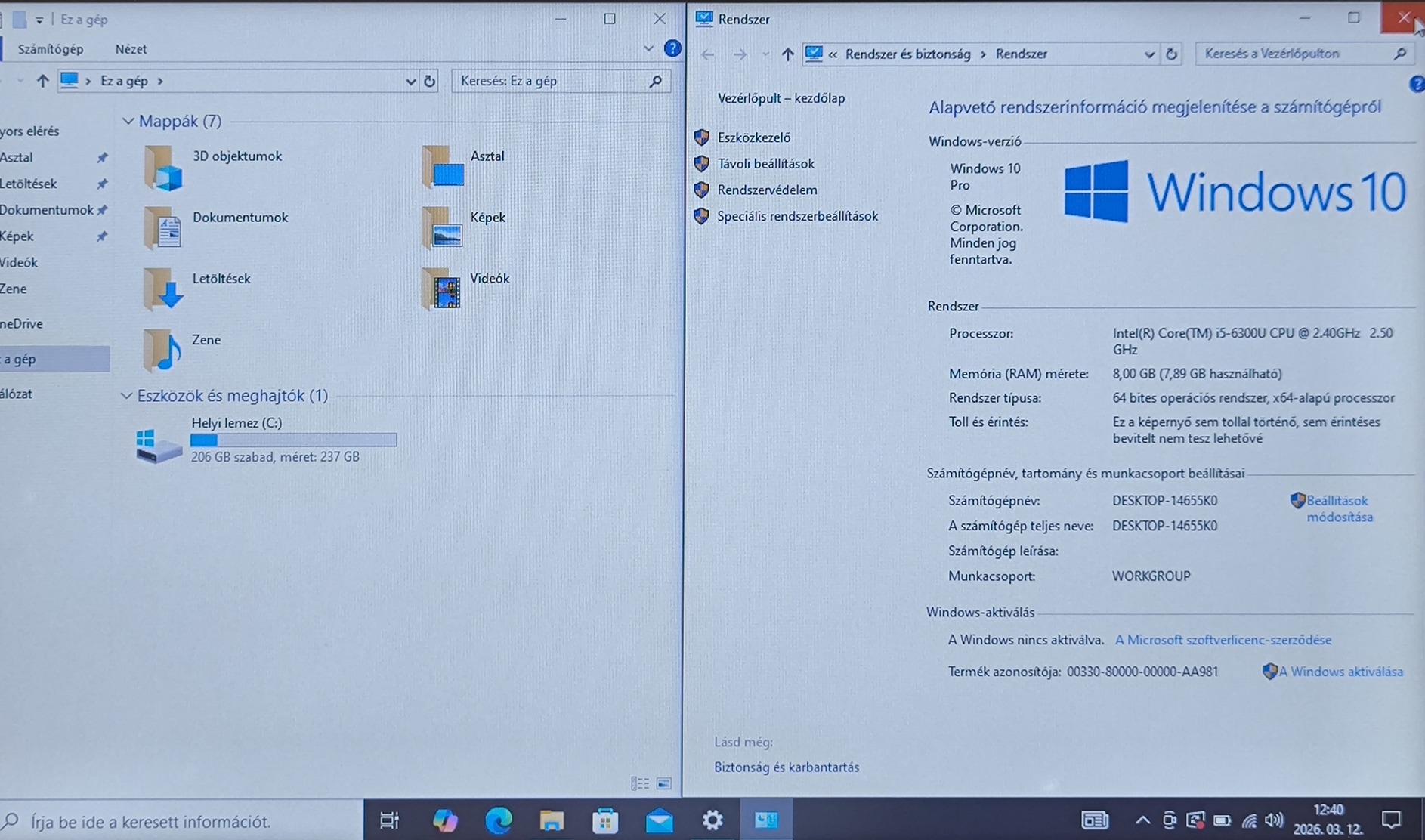
Task: Open Rendszervédelem settings
Action: pyautogui.click(x=767, y=190)
